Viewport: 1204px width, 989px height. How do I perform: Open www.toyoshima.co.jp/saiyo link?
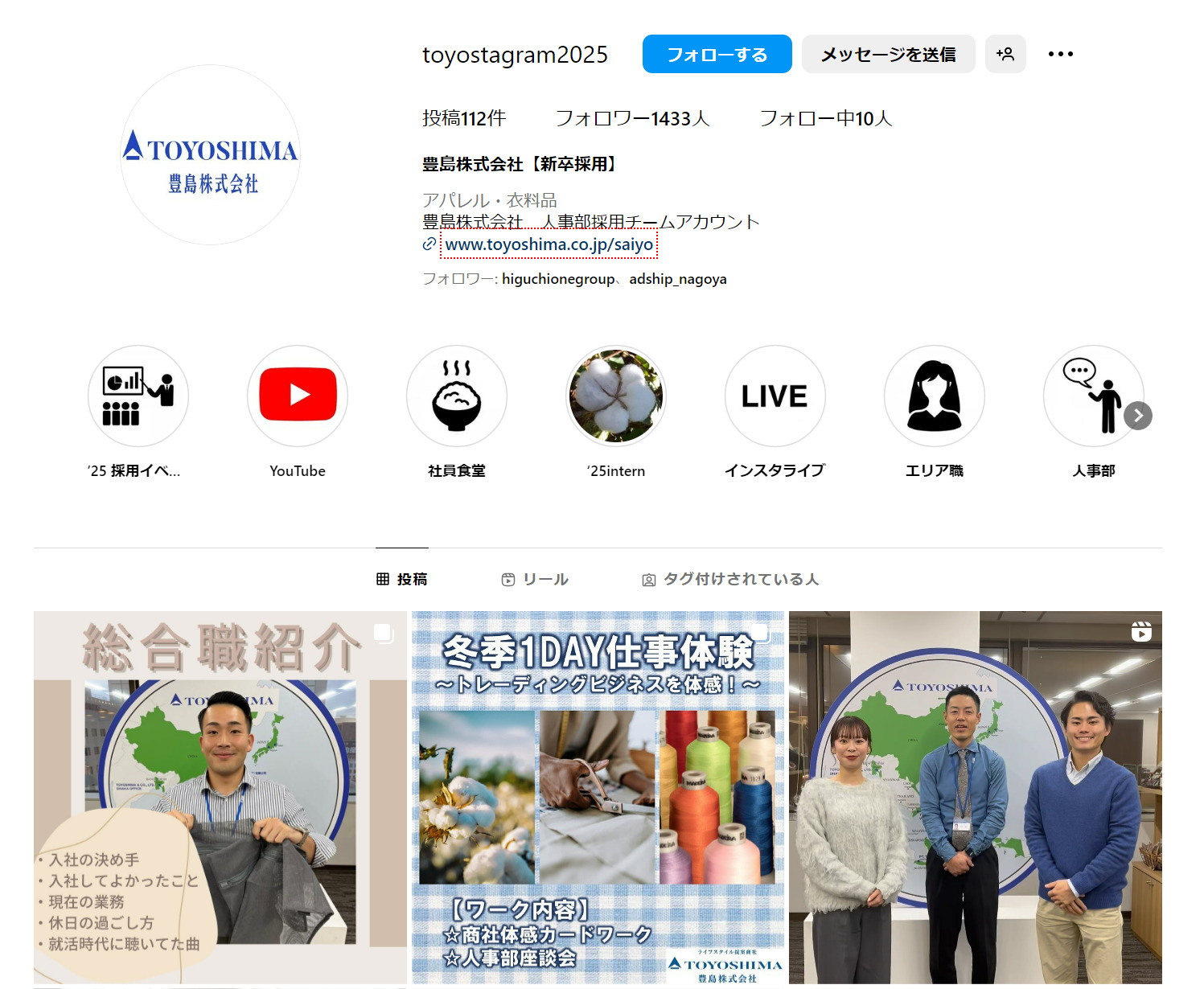tap(549, 244)
